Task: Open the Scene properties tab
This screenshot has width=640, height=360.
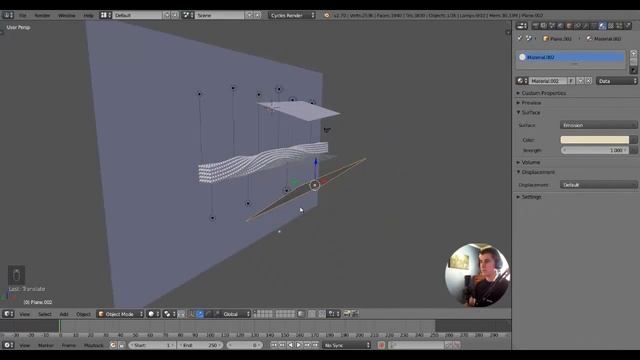Action: [x=552, y=26]
